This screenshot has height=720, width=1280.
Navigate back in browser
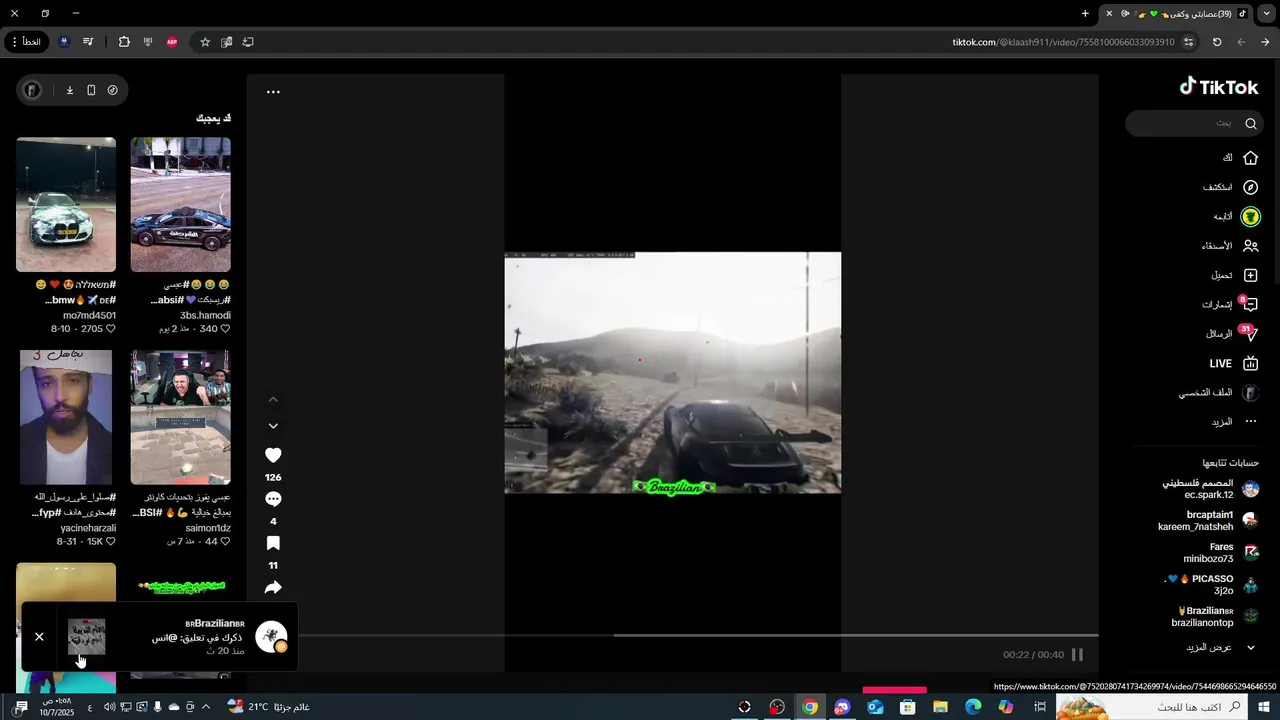click(1265, 42)
